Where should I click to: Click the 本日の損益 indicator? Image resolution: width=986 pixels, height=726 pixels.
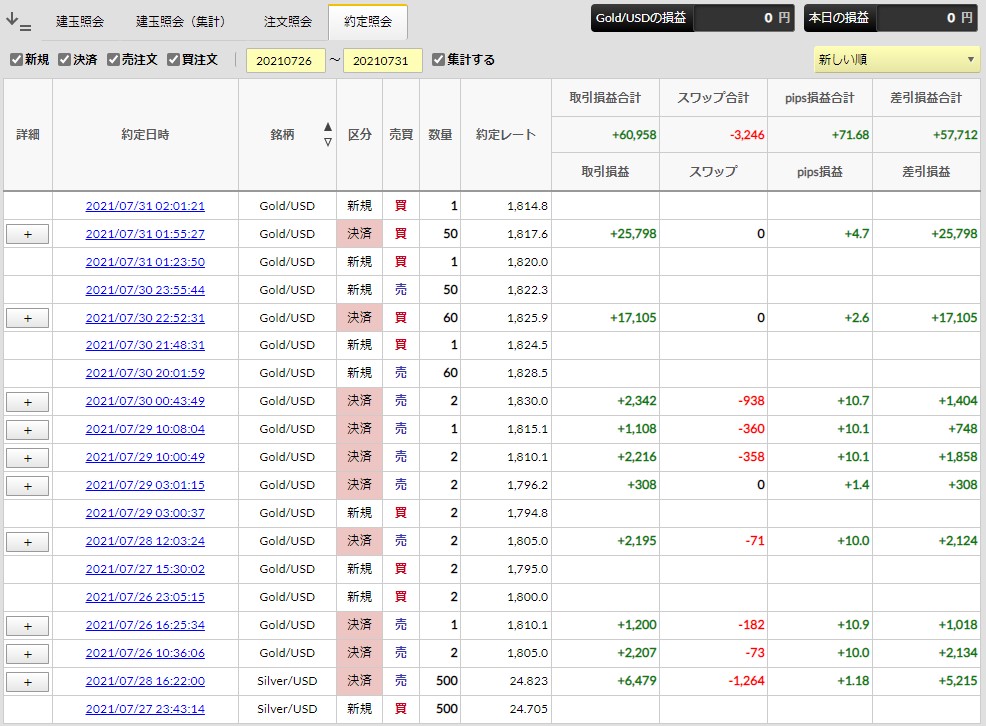(x=891, y=18)
